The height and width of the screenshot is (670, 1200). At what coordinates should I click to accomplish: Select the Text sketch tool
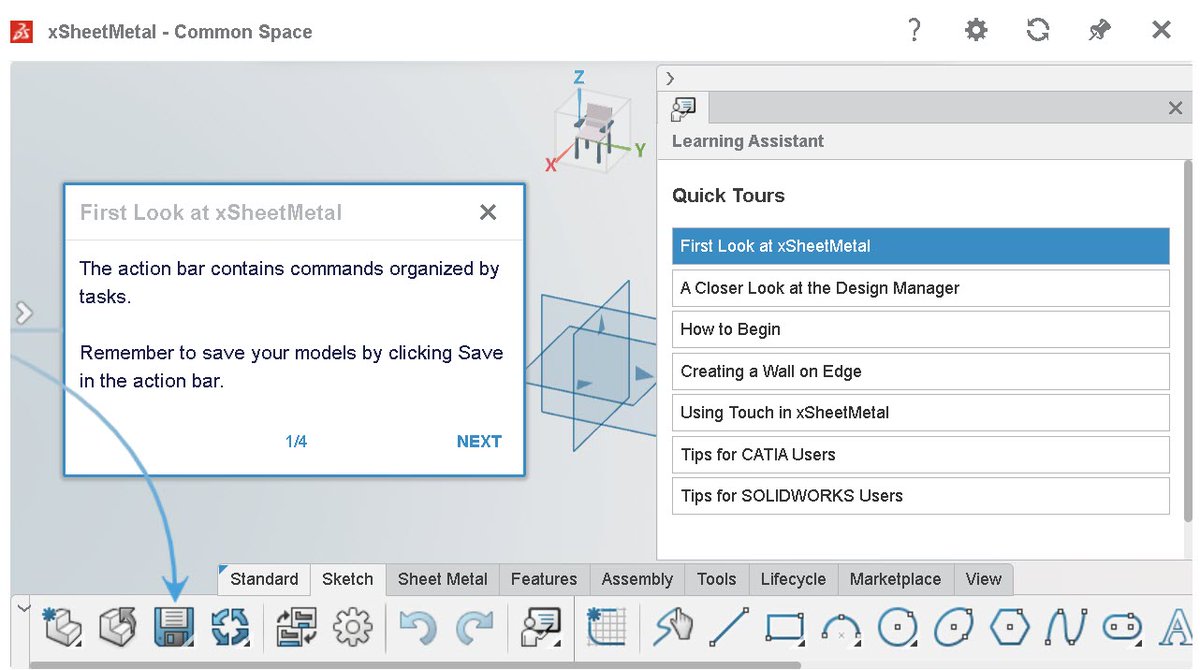[1175, 628]
